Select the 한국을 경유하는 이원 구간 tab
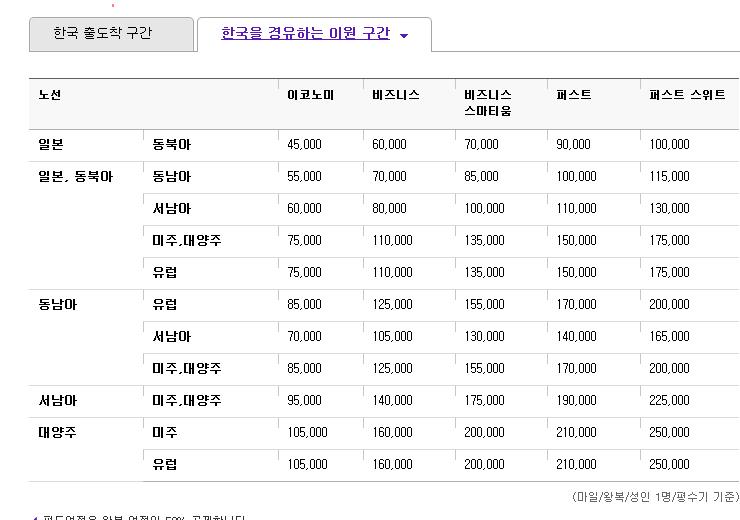 point(305,34)
